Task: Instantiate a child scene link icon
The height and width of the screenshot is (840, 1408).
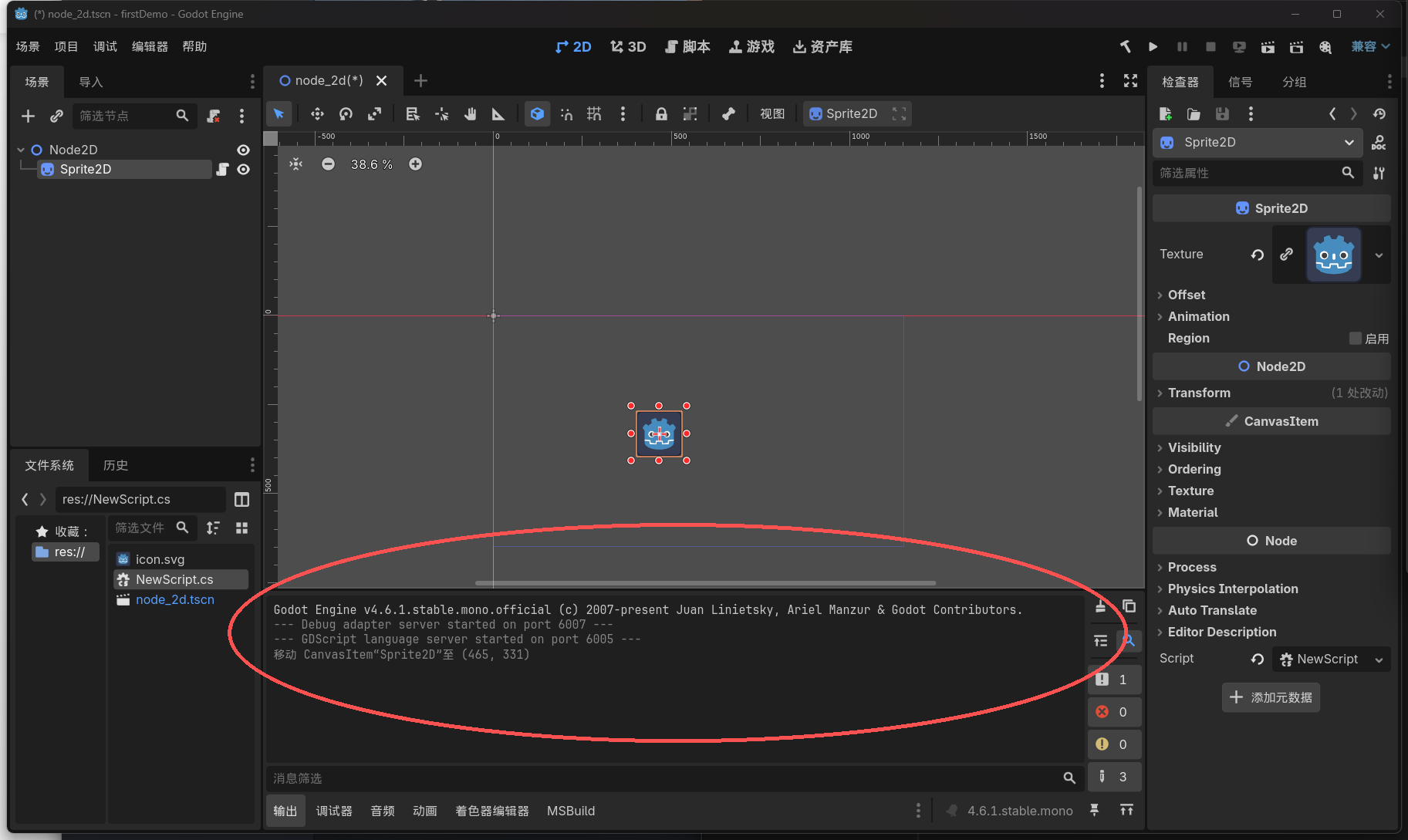Action: point(56,116)
